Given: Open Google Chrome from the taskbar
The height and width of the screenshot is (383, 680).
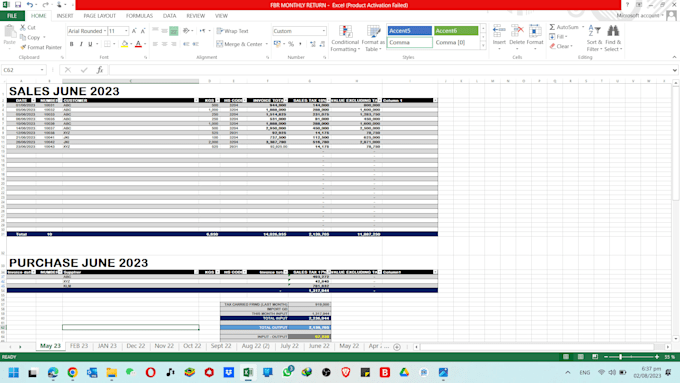Looking at the screenshot, I should click(72, 373).
